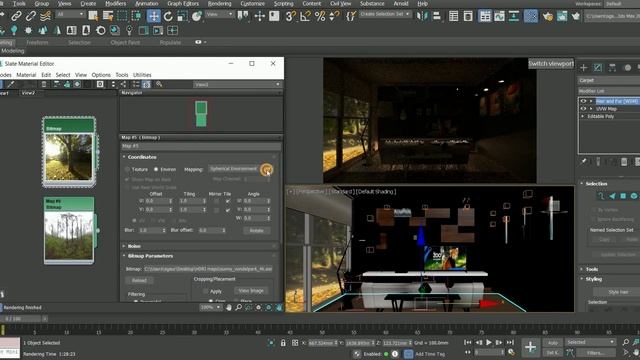Toggle Window/Crossing selection icon
Image resolution: width=640 pixels, height=360 pixels.
(x=136, y=16)
